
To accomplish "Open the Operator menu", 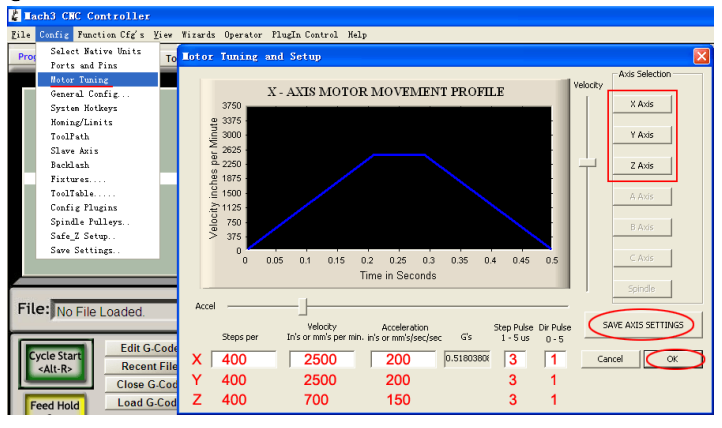I will coord(243,35).
